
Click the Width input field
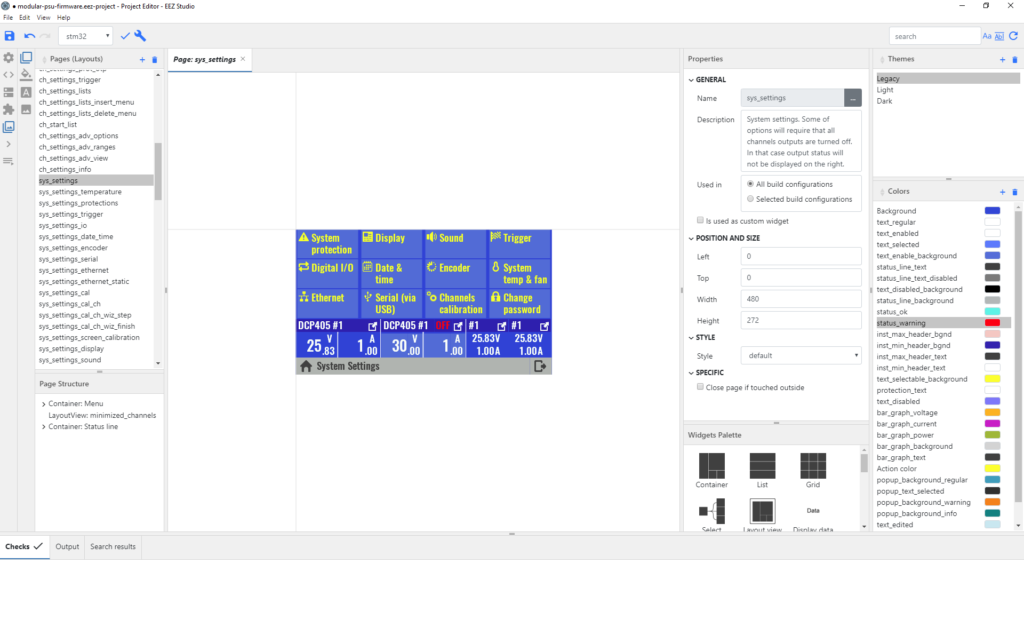point(801,299)
